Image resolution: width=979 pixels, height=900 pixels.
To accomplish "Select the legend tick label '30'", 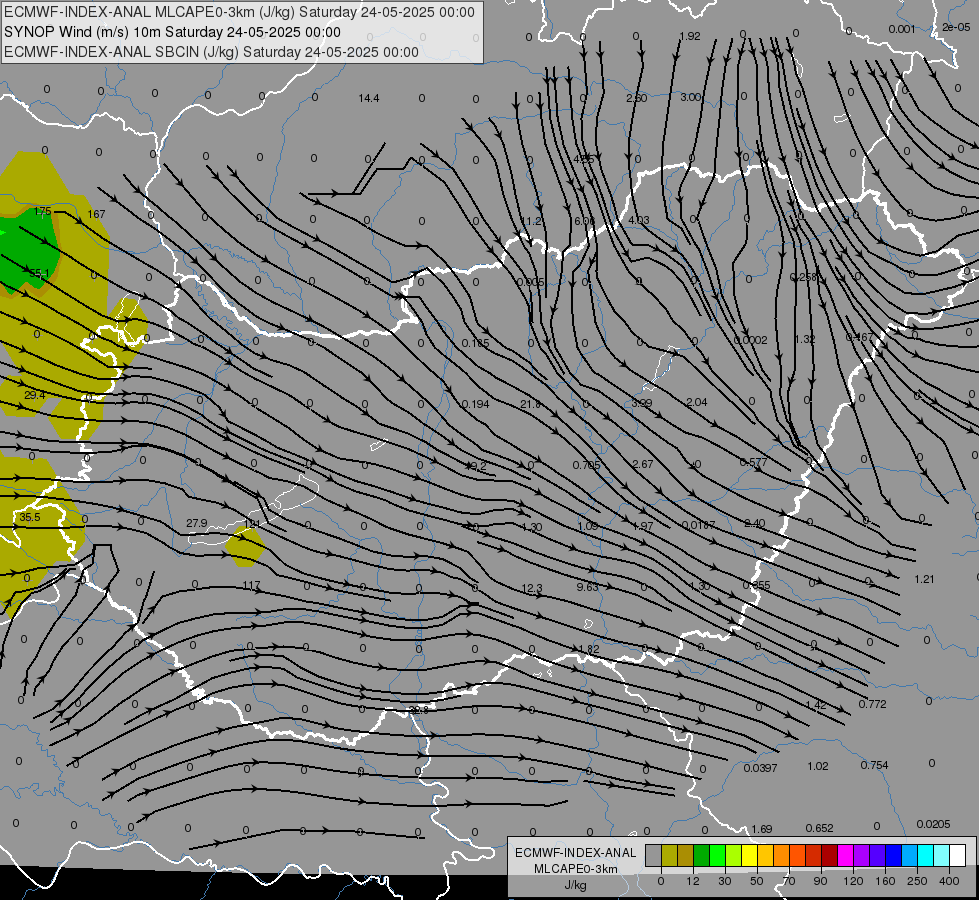I will coord(724,881).
